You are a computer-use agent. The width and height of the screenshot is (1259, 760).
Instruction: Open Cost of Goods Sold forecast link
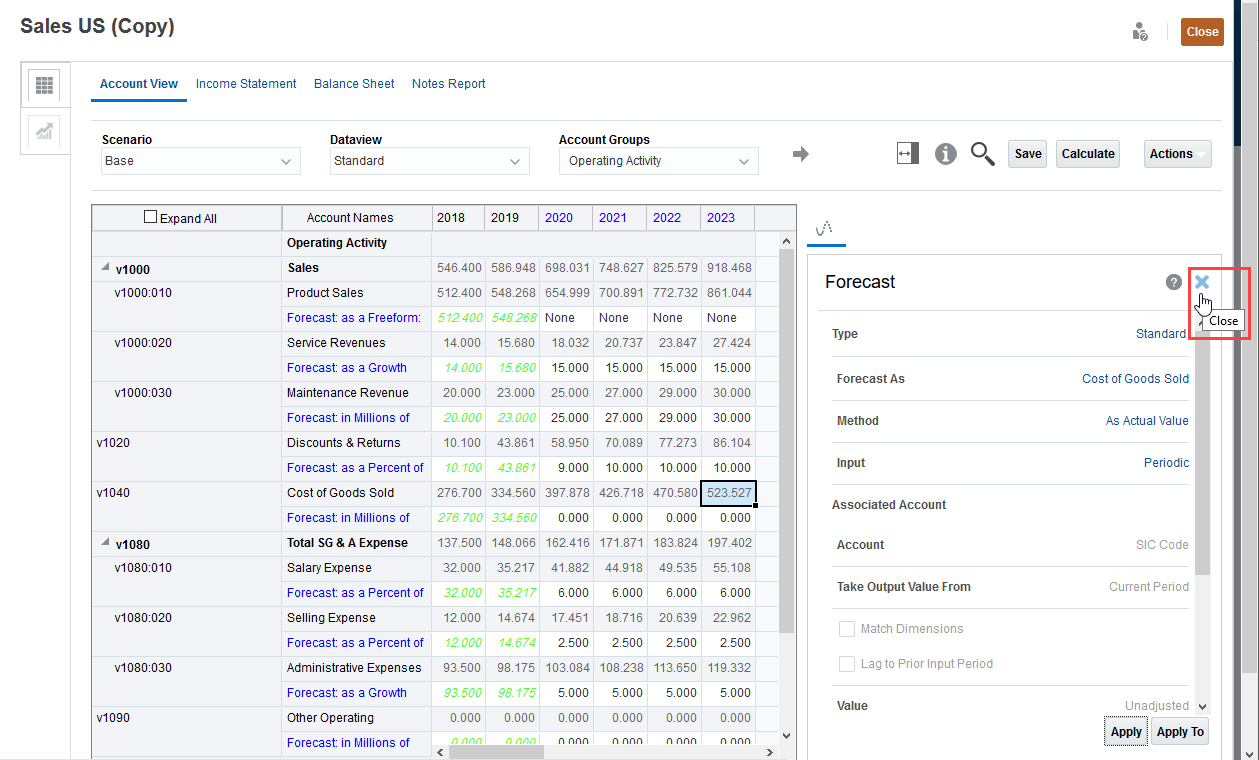click(x=348, y=518)
